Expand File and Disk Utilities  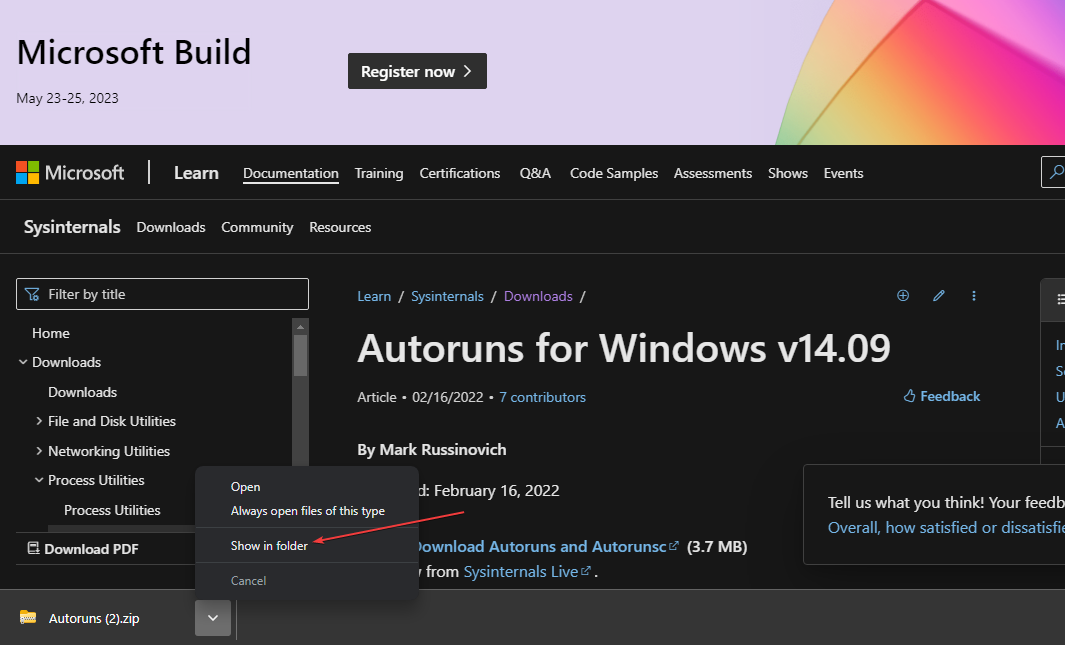tap(39, 421)
